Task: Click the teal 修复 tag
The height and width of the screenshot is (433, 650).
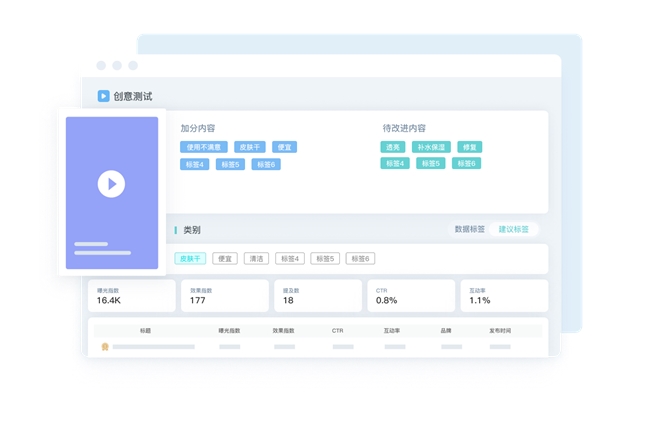Action: pos(469,147)
